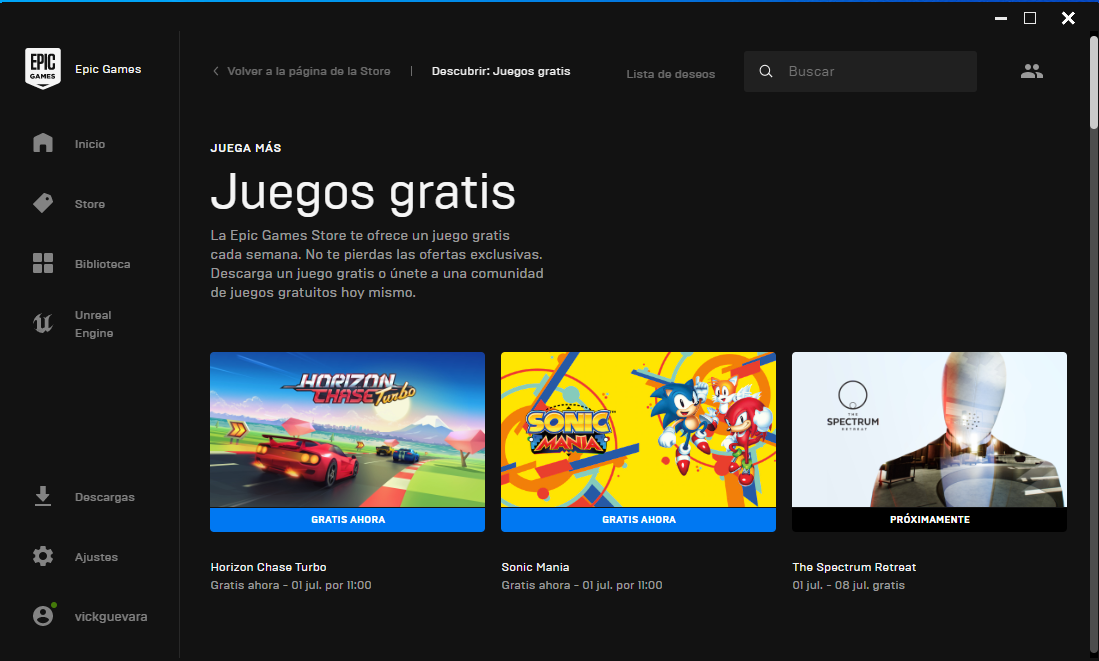The height and width of the screenshot is (661, 1099).
Task: Click Volver a la página de la Store
Action: click(x=308, y=71)
